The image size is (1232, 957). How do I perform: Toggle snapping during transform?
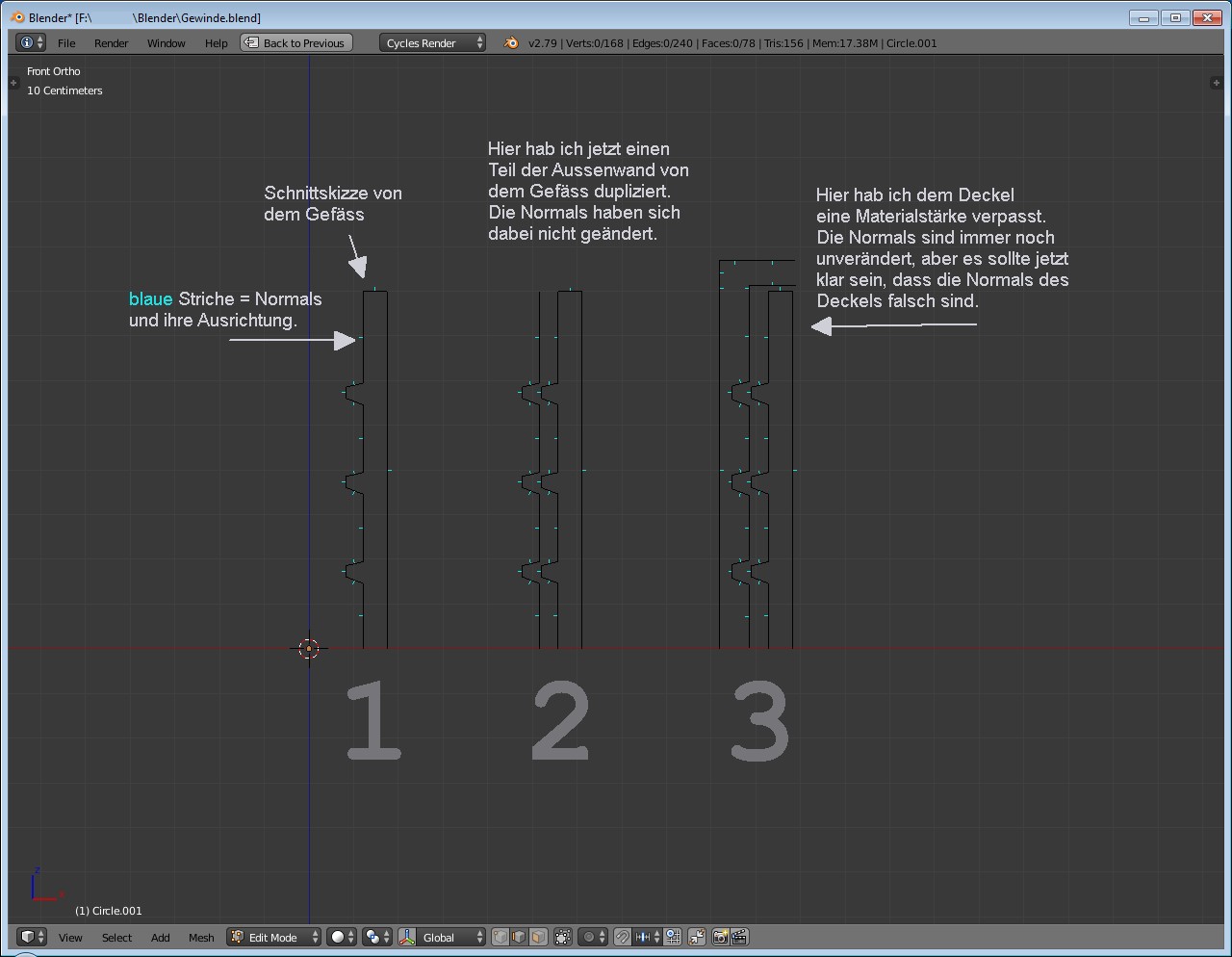click(623, 937)
